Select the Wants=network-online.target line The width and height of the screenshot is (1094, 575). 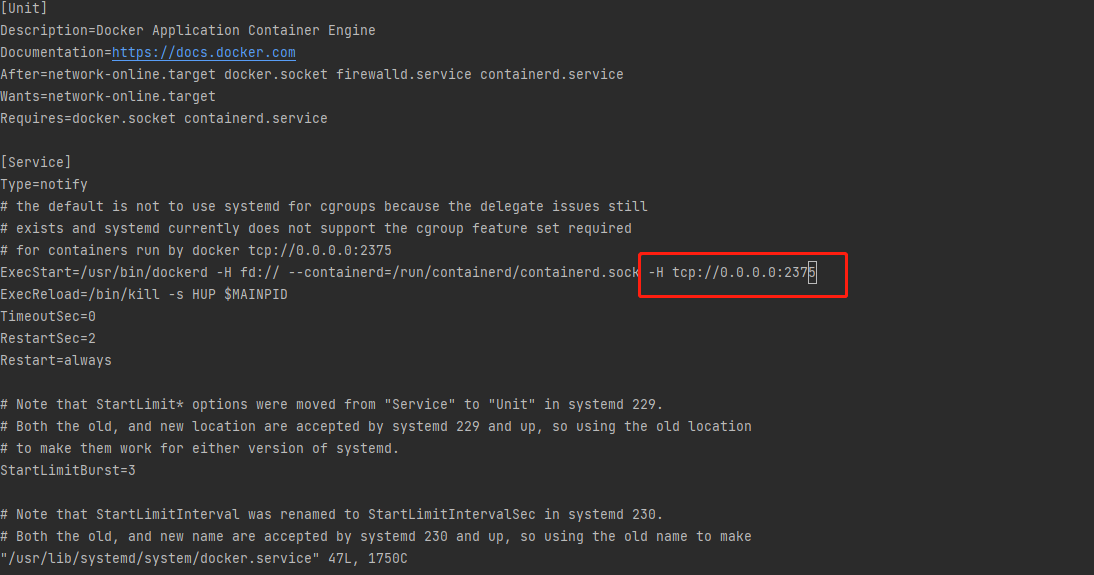108,97
